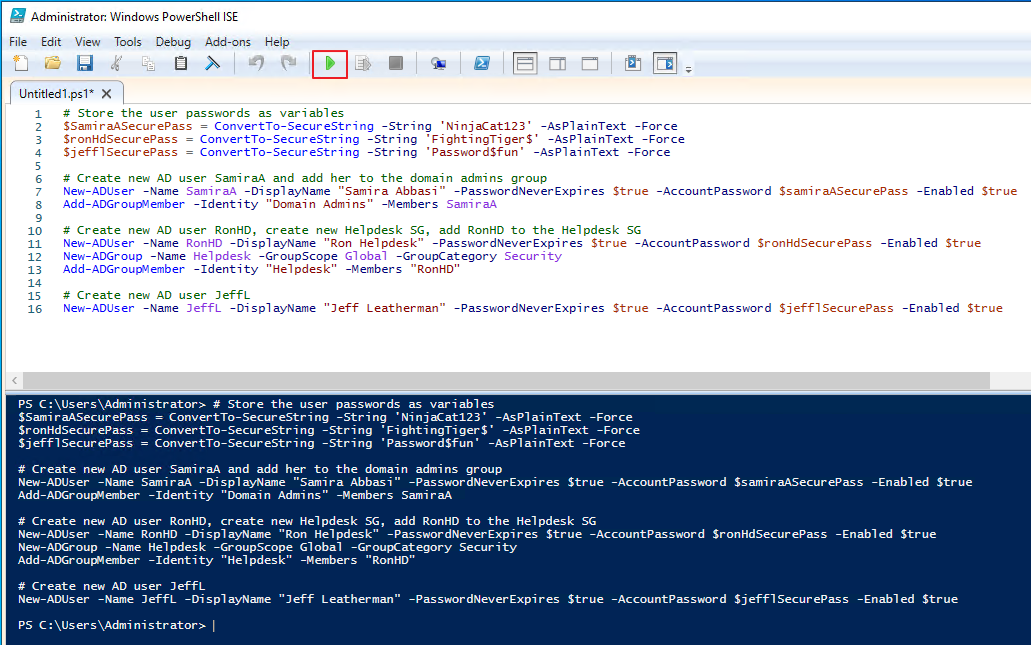Cut selection using the scissors icon
This screenshot has height=645, width=1031.
[x=116, y=63]
